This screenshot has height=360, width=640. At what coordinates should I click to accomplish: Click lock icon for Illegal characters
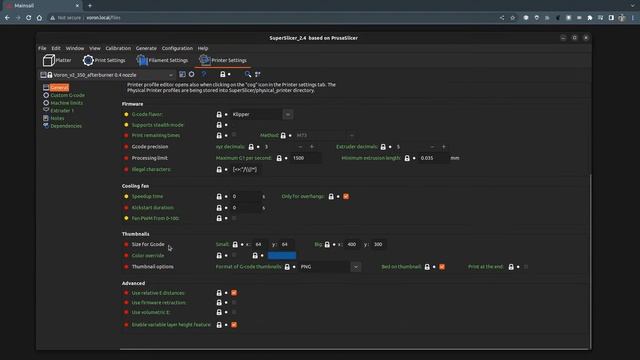(x=219, y=169)
